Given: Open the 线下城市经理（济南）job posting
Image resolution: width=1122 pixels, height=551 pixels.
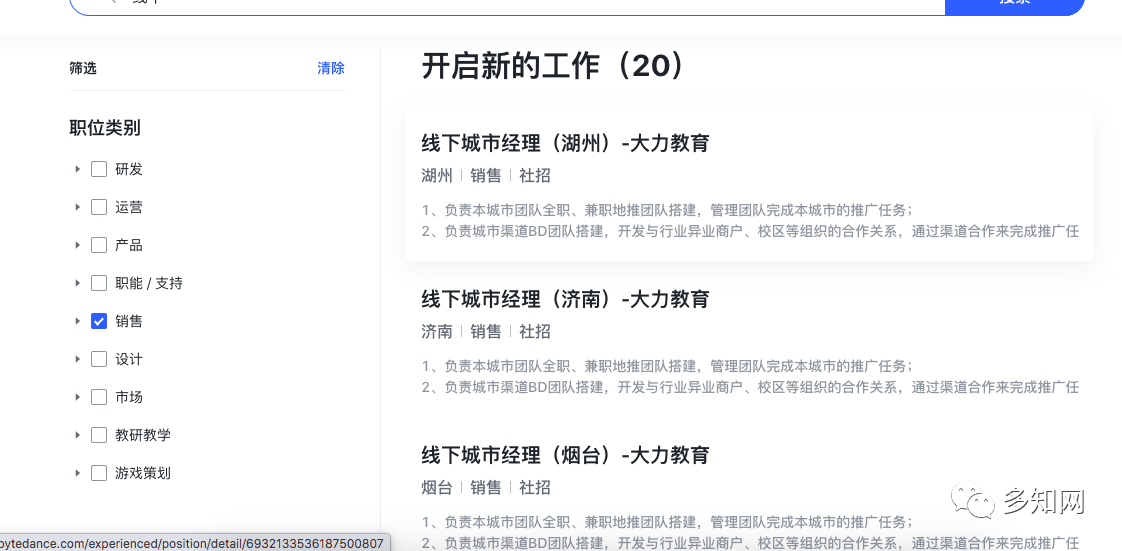Looking at the screenshot, I should [x=565, y=299].
